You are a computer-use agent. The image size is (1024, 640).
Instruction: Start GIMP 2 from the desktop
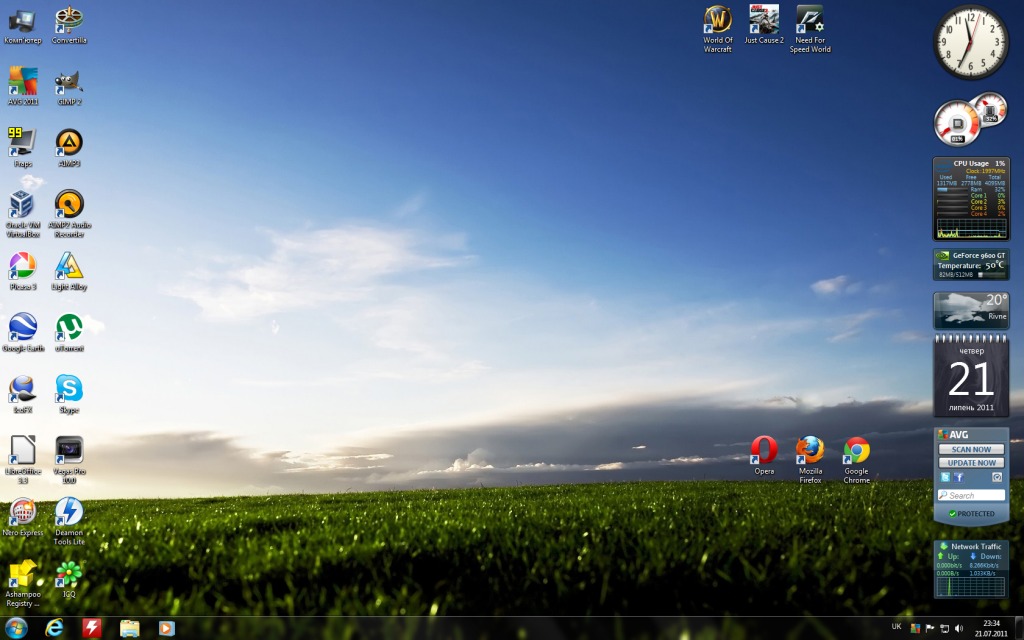[x=69, y=87]
